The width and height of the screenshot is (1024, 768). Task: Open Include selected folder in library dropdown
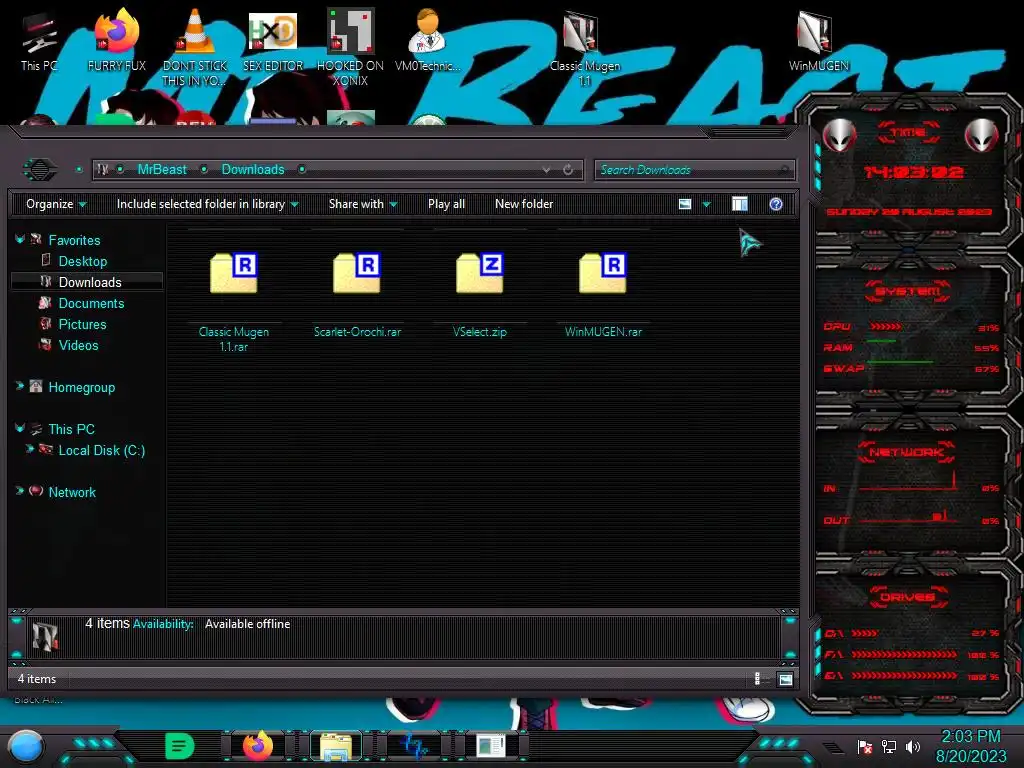pyautogui.click(x=207, y=204)
